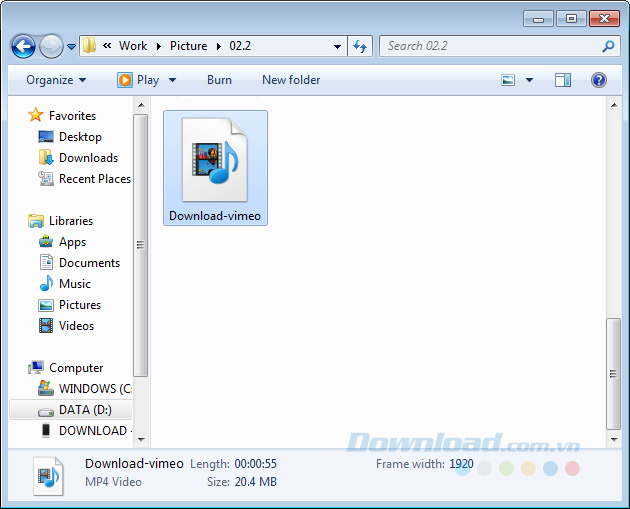
Task: Expand the arrow after Picture breadcrumb
Action: [219, 46]
